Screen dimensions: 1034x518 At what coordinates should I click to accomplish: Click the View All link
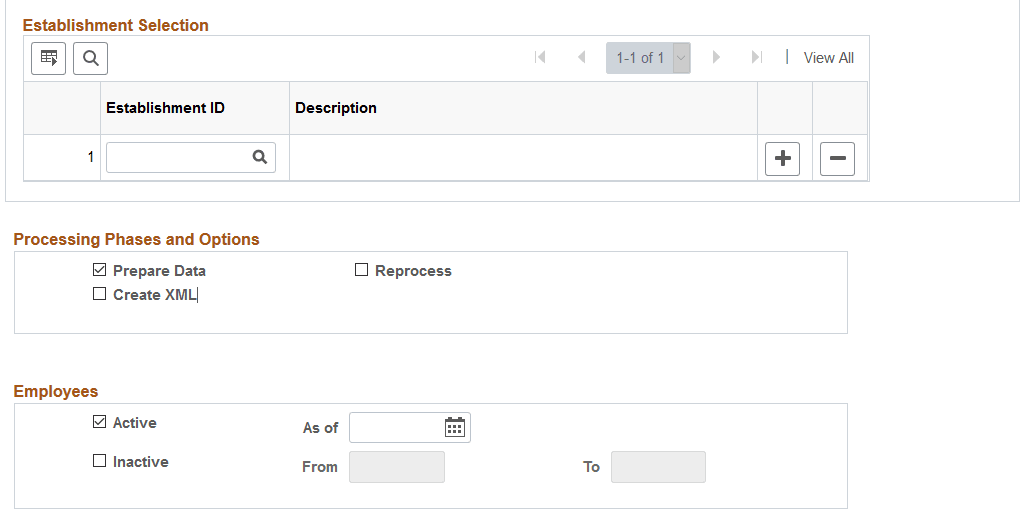click(x=828, y=58)
